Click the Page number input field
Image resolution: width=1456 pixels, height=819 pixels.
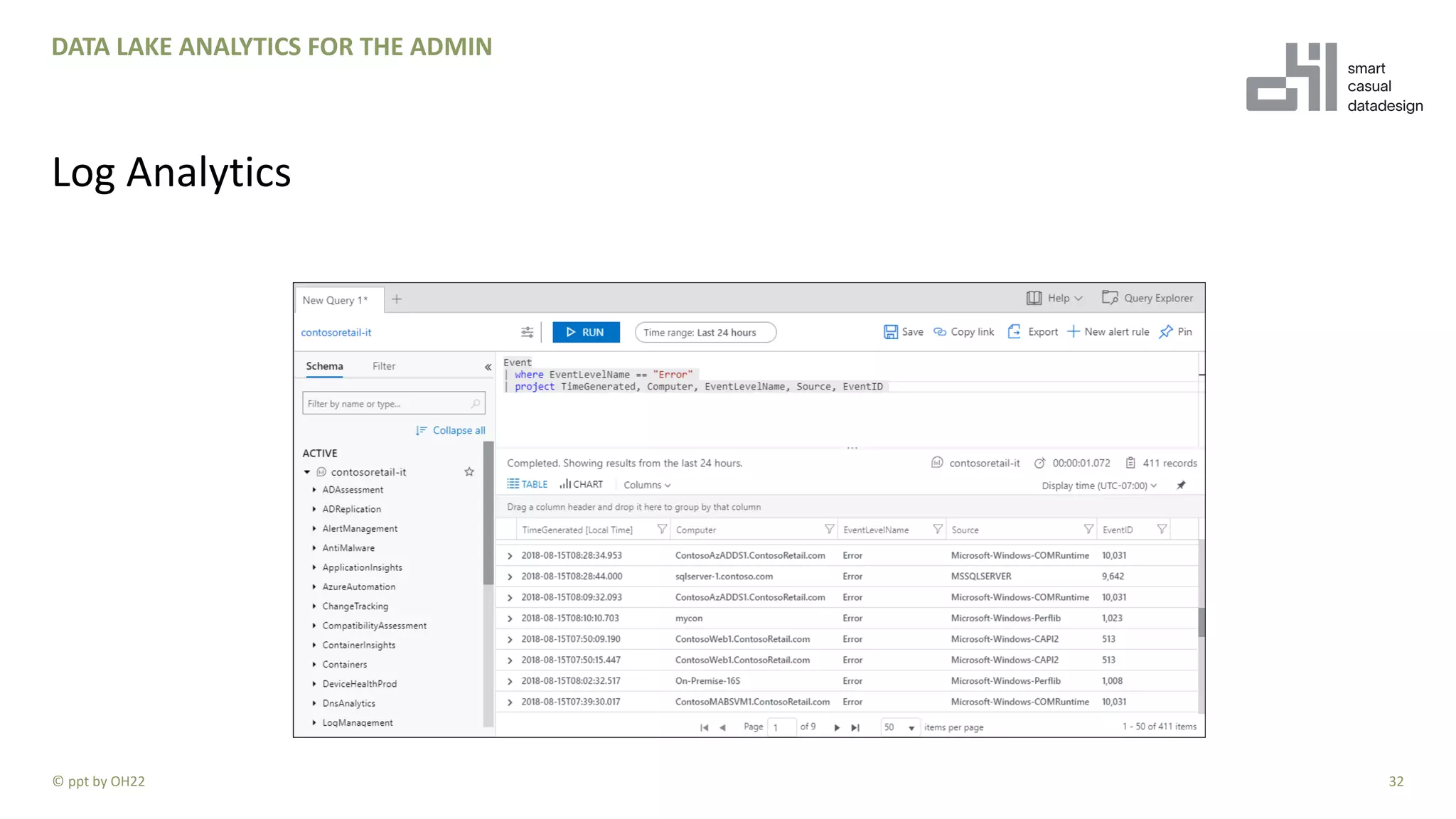(781, 727)
